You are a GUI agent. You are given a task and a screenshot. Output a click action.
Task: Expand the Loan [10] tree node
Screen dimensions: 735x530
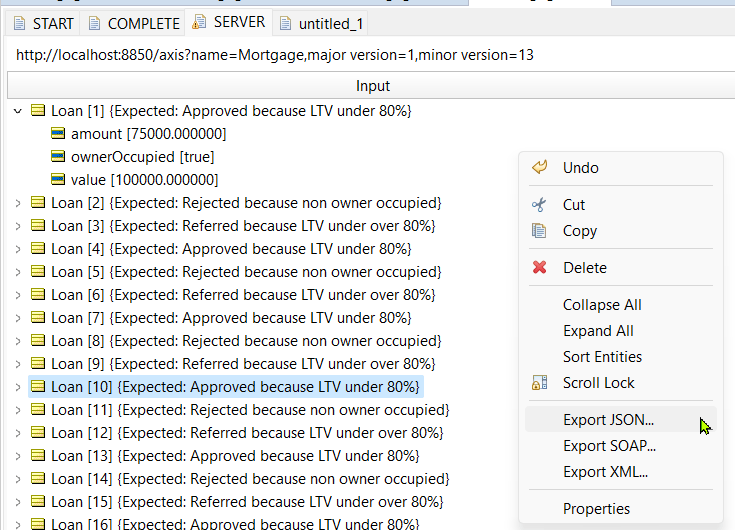click(x=17, y=387)
